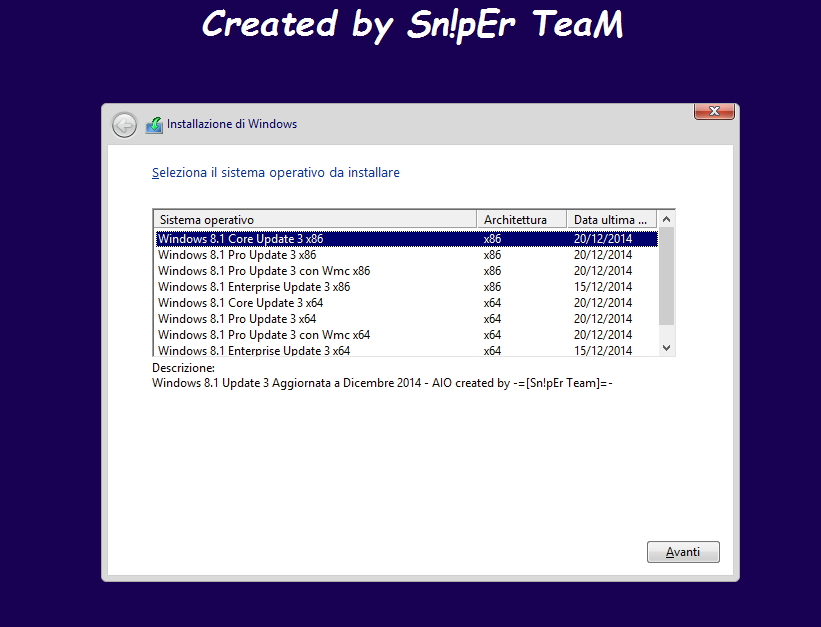This screenshot has height=627, width=821.
Task: Sort by Architettura column header
Action: tap(522, 219)
